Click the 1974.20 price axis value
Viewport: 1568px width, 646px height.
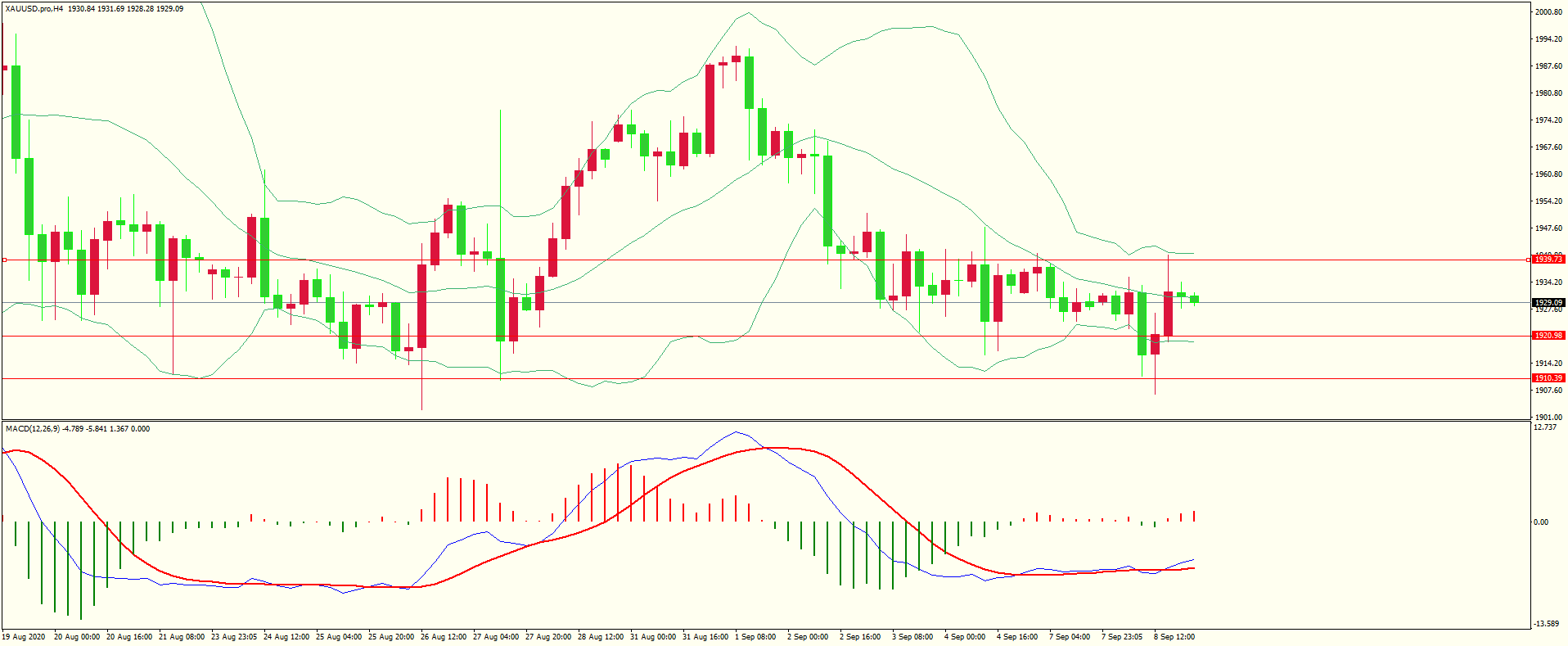1549,120
